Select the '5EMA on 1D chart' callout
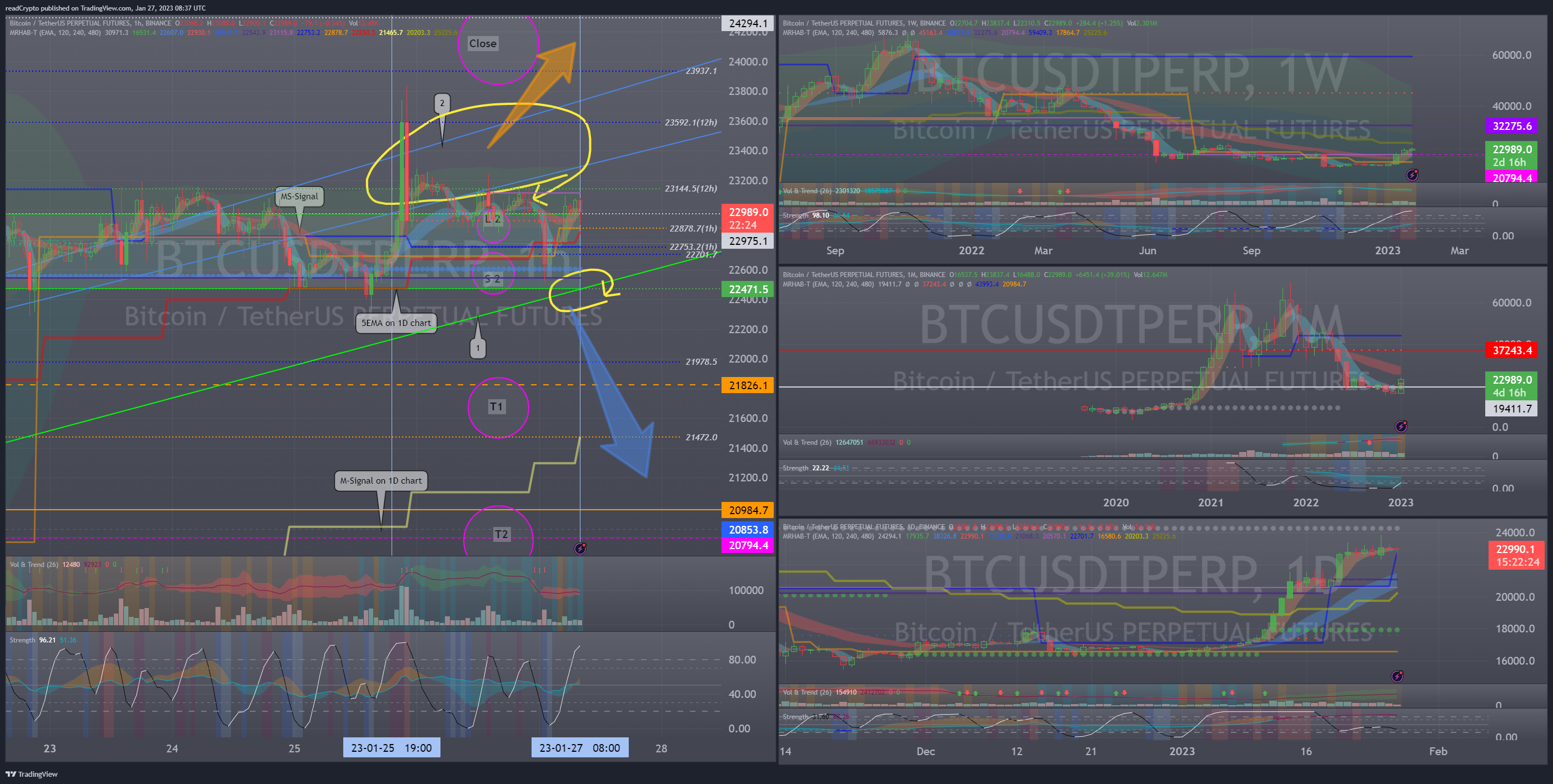 [x=396, y=323]
